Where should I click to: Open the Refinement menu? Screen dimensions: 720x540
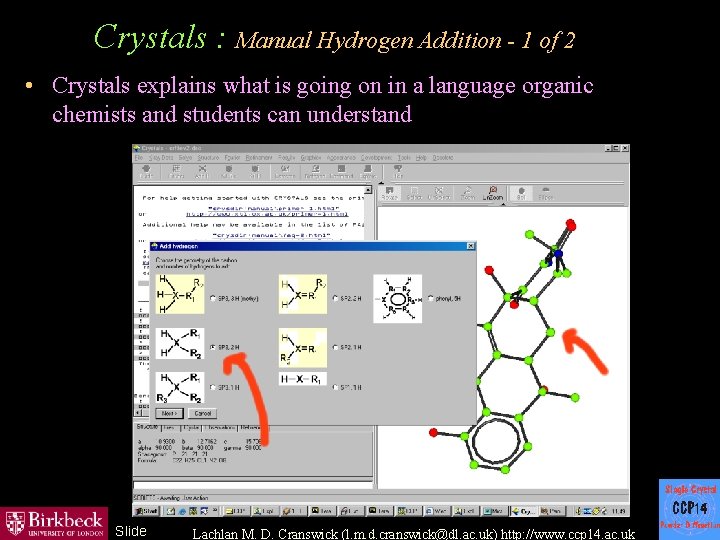259,158
